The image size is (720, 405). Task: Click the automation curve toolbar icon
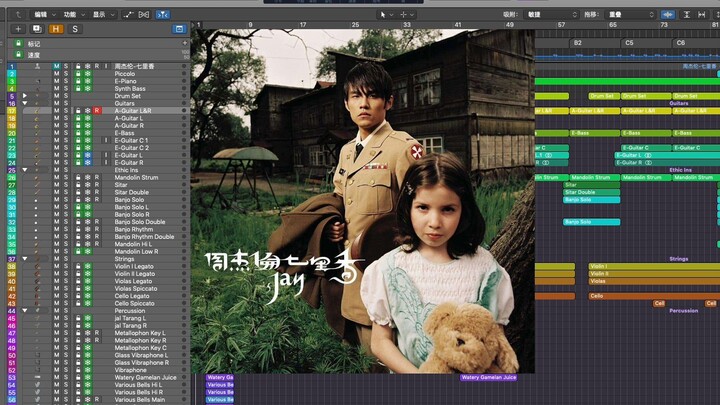128,15
